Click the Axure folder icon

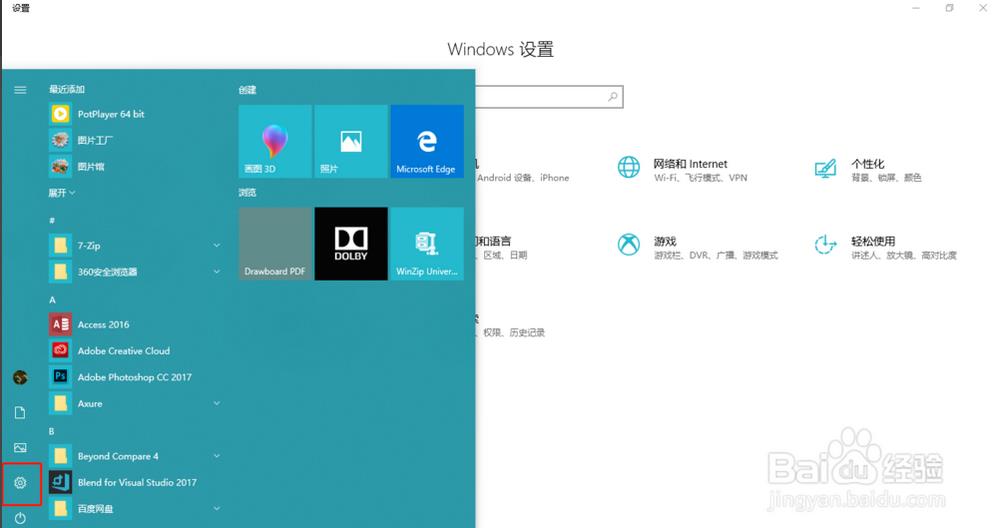(60, 403)
